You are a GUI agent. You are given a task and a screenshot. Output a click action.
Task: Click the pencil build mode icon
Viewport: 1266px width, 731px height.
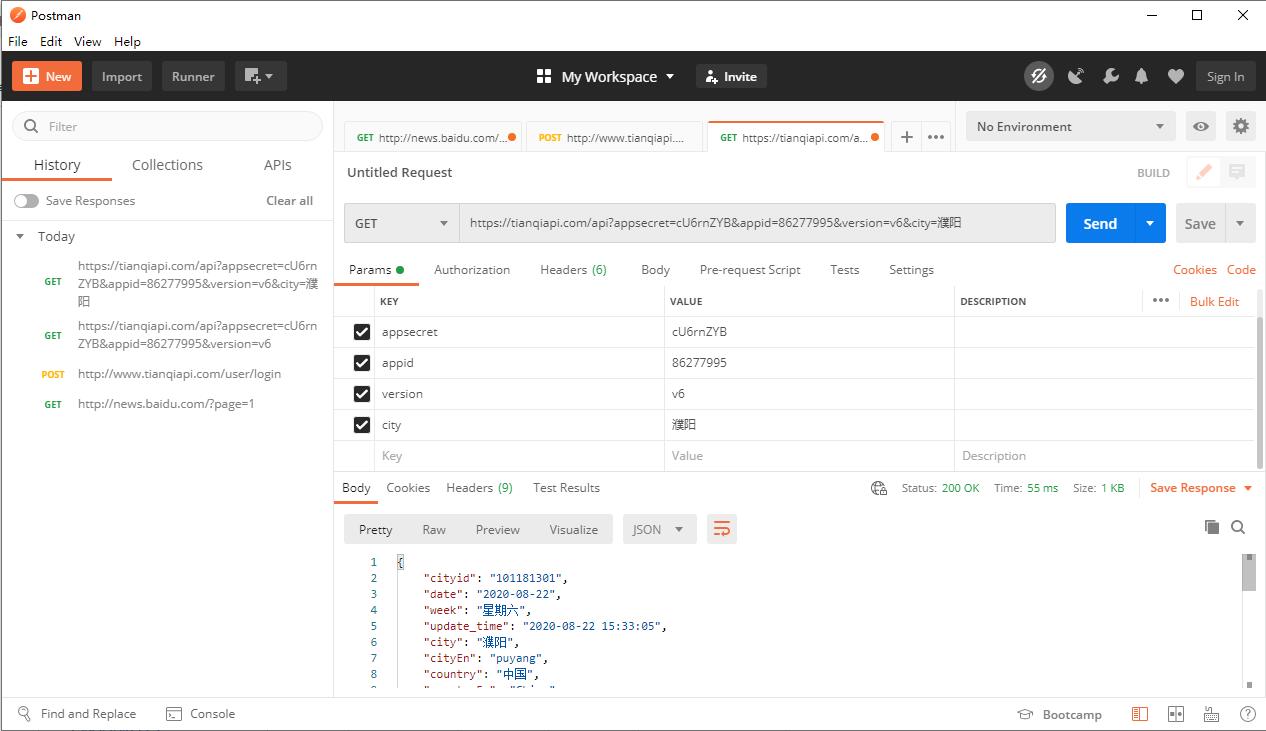coord(1204,172)
